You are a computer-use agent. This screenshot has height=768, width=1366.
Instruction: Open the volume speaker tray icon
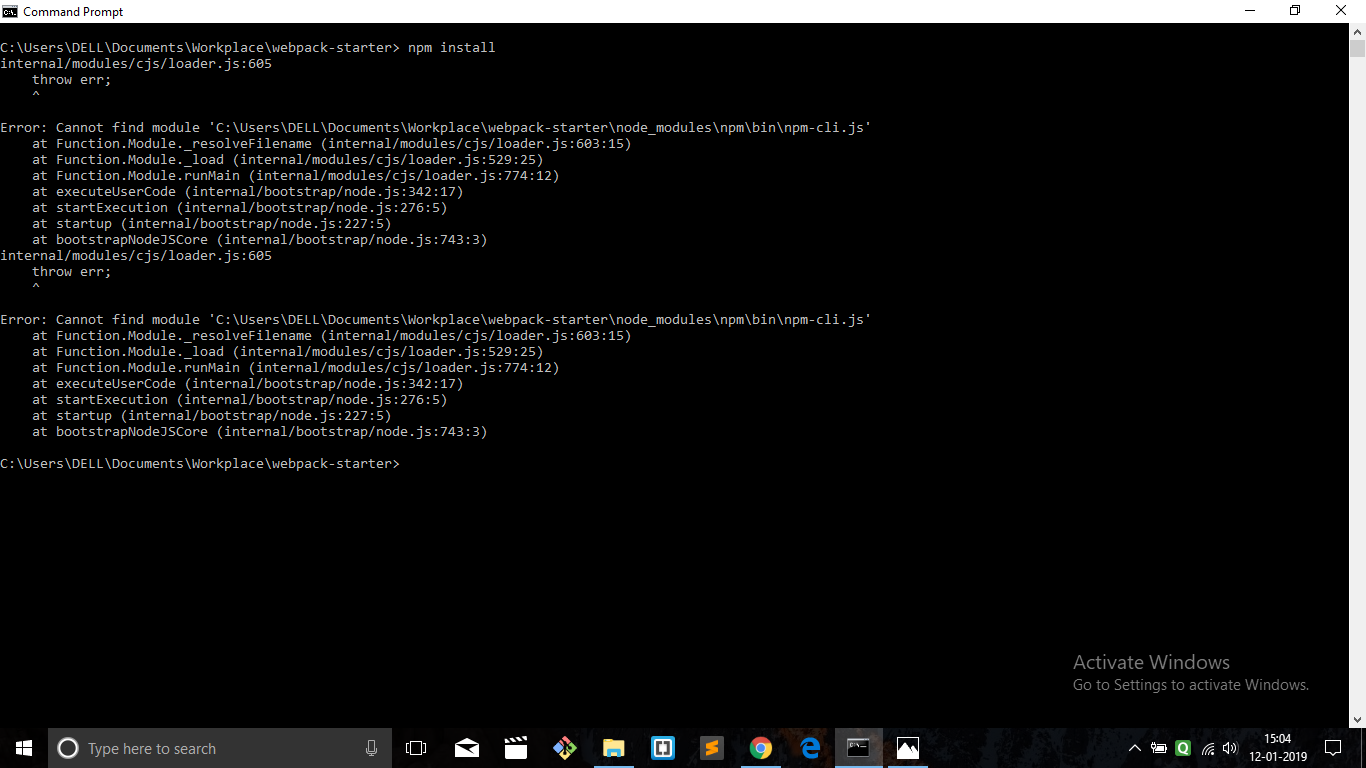(x=1230, y=748)
